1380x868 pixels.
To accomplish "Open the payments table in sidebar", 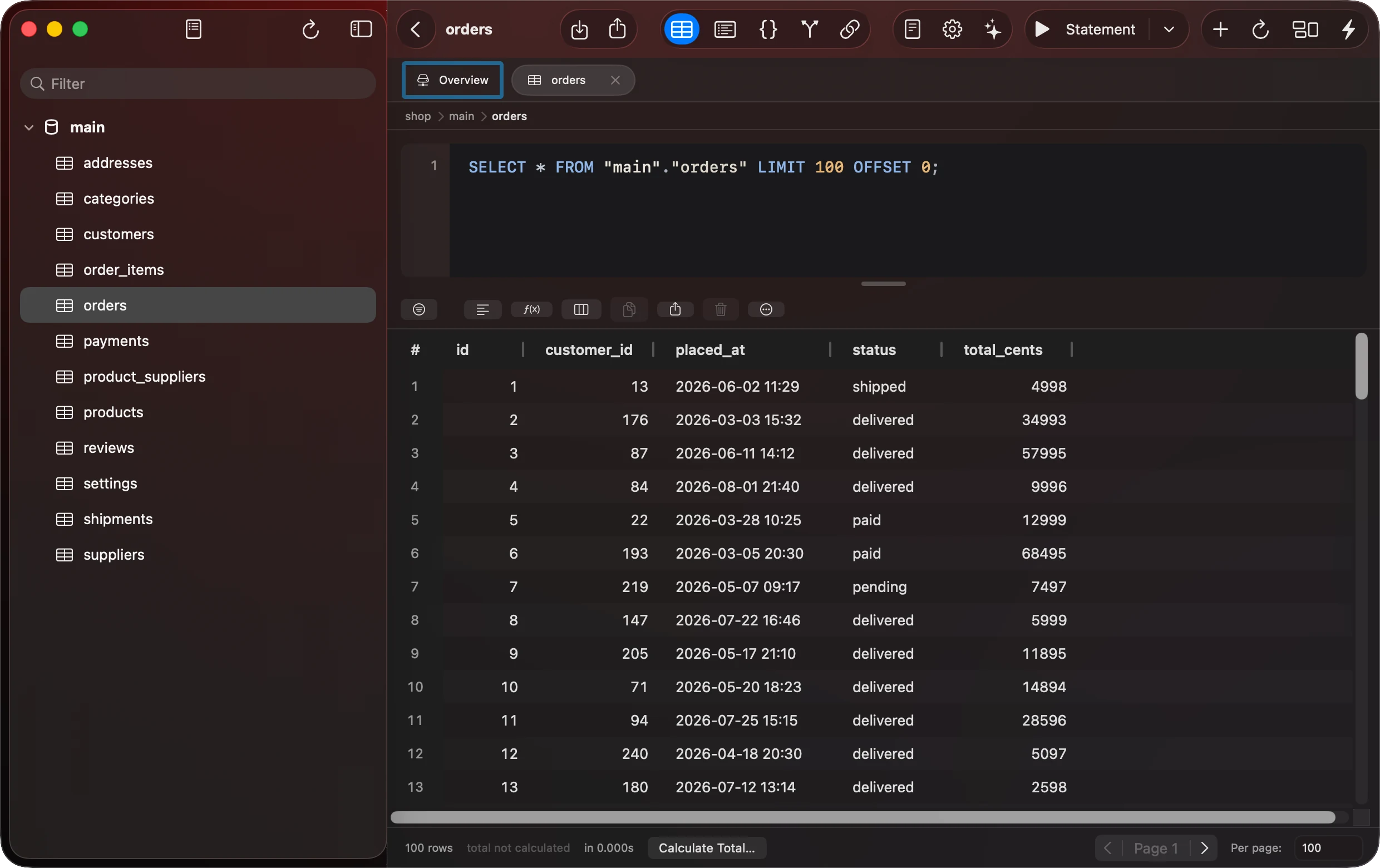I will point(198,341).
